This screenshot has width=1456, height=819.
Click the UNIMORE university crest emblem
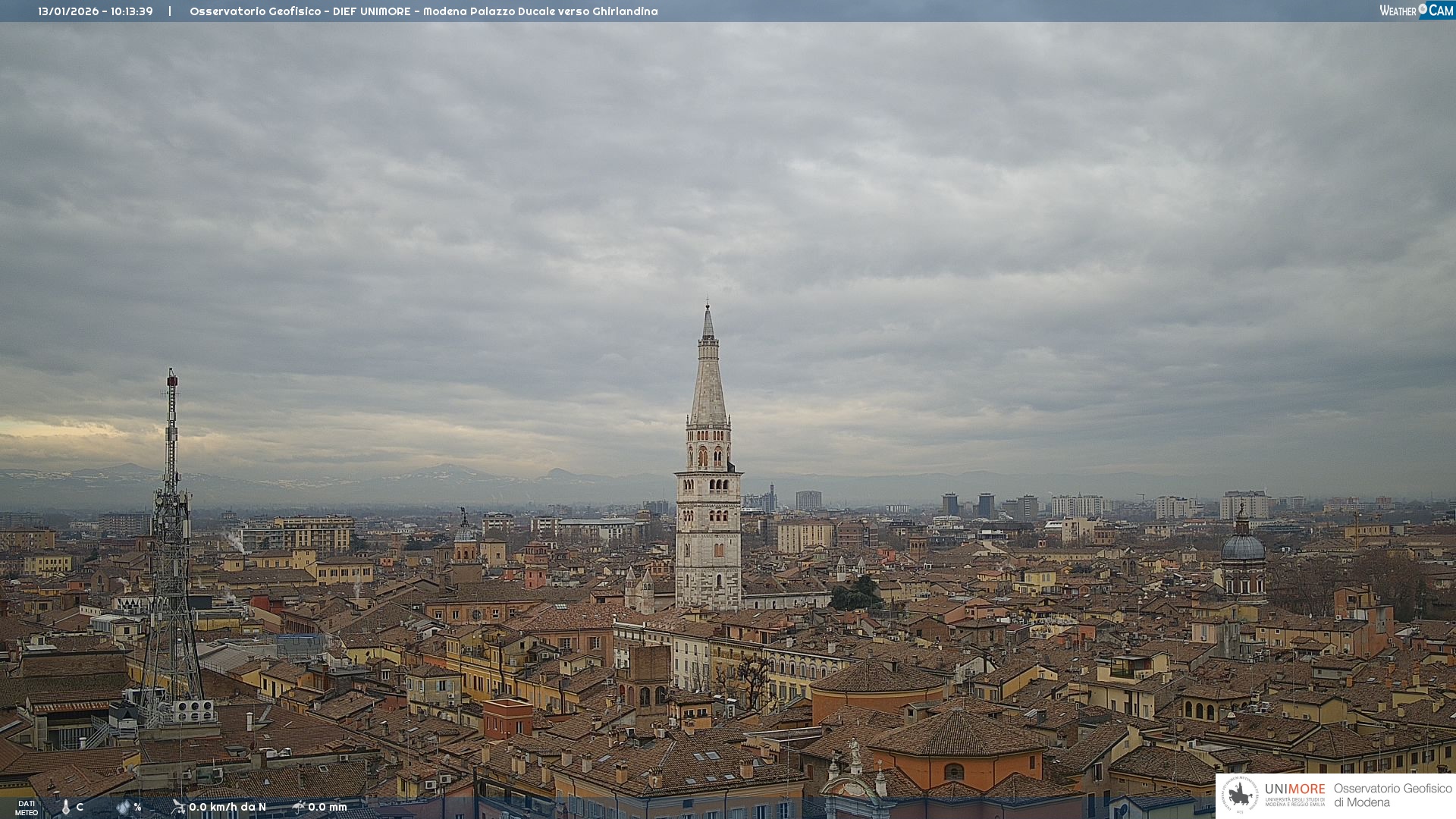point(1241,795)
